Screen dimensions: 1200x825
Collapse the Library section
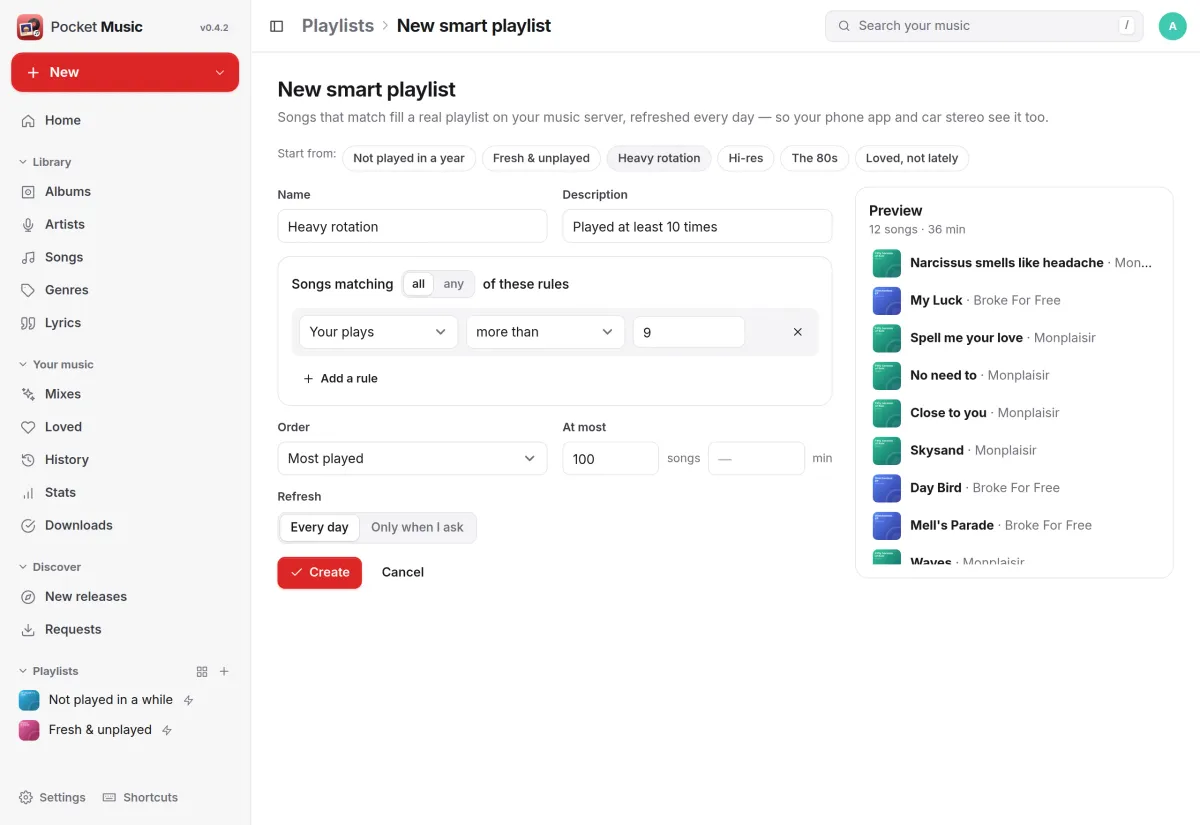(45, 162)
